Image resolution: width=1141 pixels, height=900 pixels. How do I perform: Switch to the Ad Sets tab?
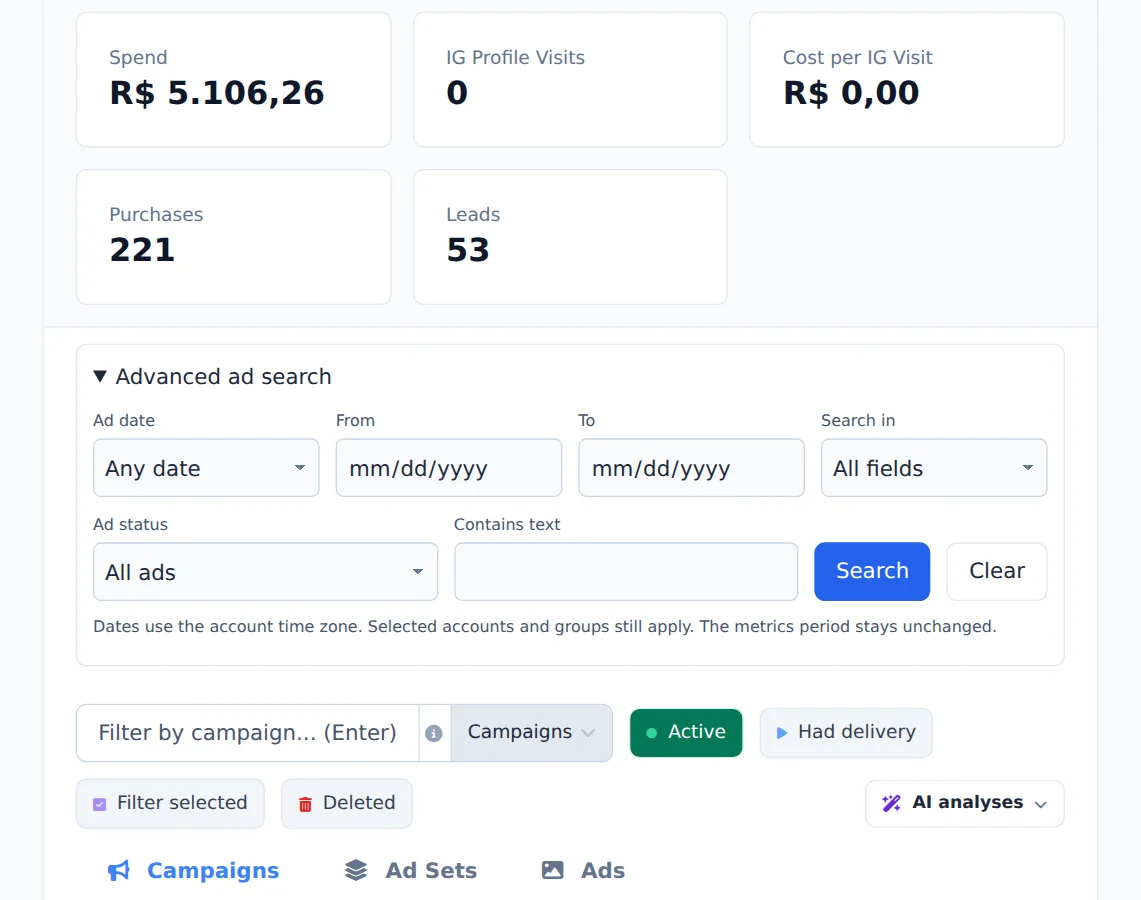tap(411, 870)
